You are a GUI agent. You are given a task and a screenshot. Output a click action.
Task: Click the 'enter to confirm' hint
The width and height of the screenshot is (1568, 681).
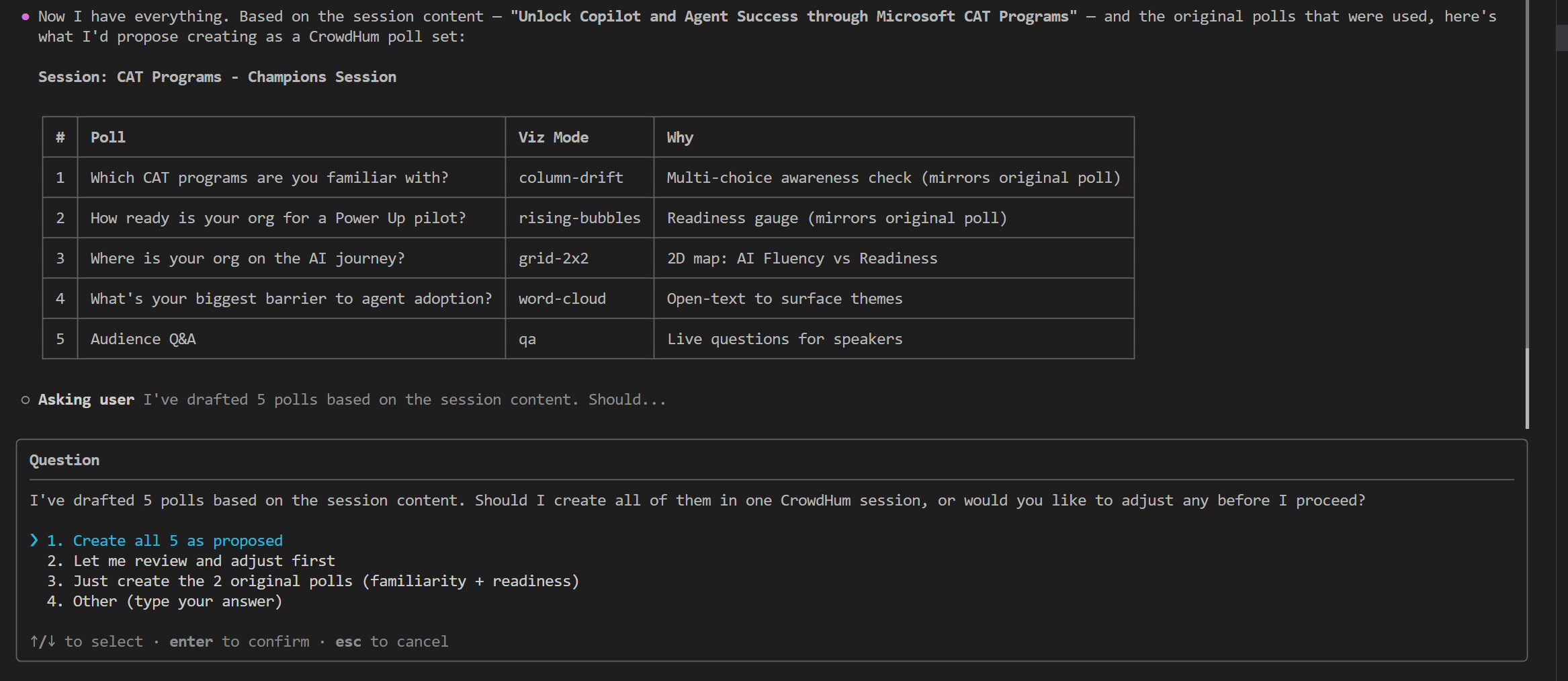point(240,641)
